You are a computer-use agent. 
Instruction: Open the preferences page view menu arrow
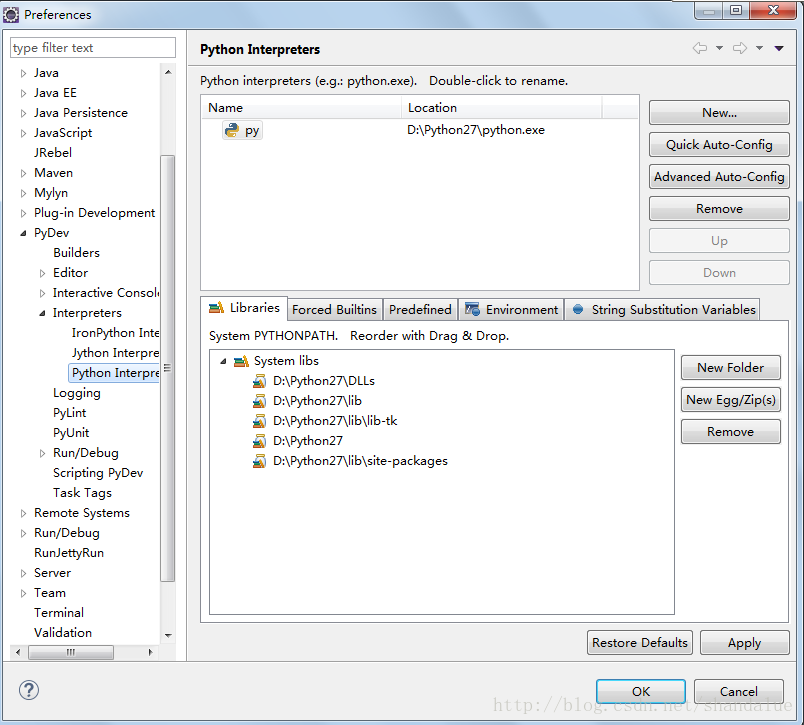(x=779, y=48)
